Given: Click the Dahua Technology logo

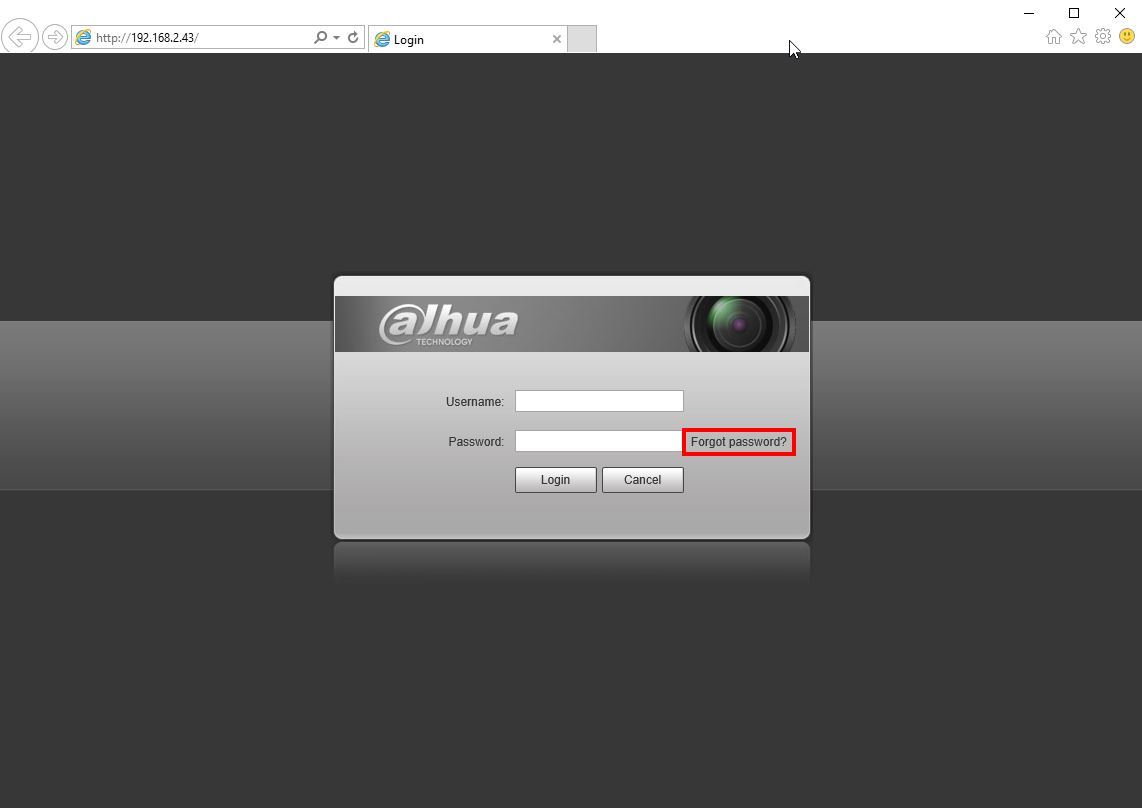Looking at the screenshot, I should pos(450,320).
